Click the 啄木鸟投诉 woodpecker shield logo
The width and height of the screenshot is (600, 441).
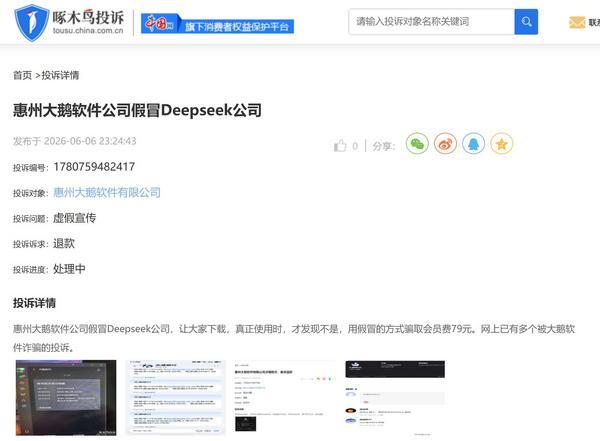point(32,22)
